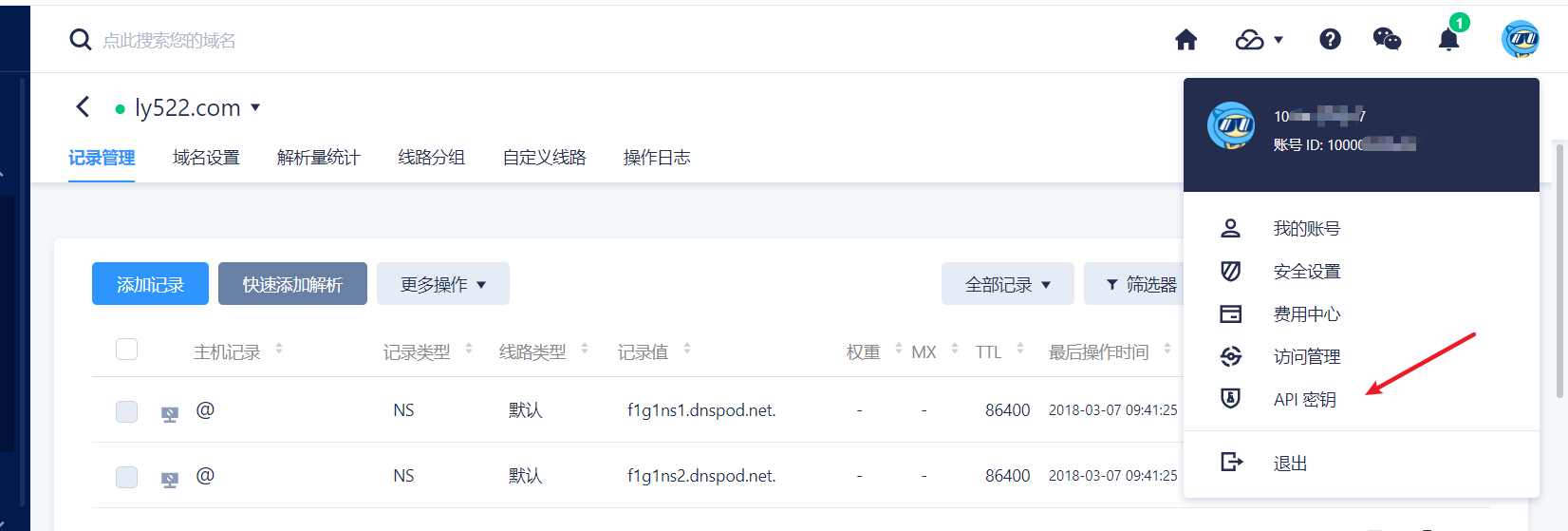Select API 密钥 from account menu
Viewport: 1568px width, 531px height.
1304,400
